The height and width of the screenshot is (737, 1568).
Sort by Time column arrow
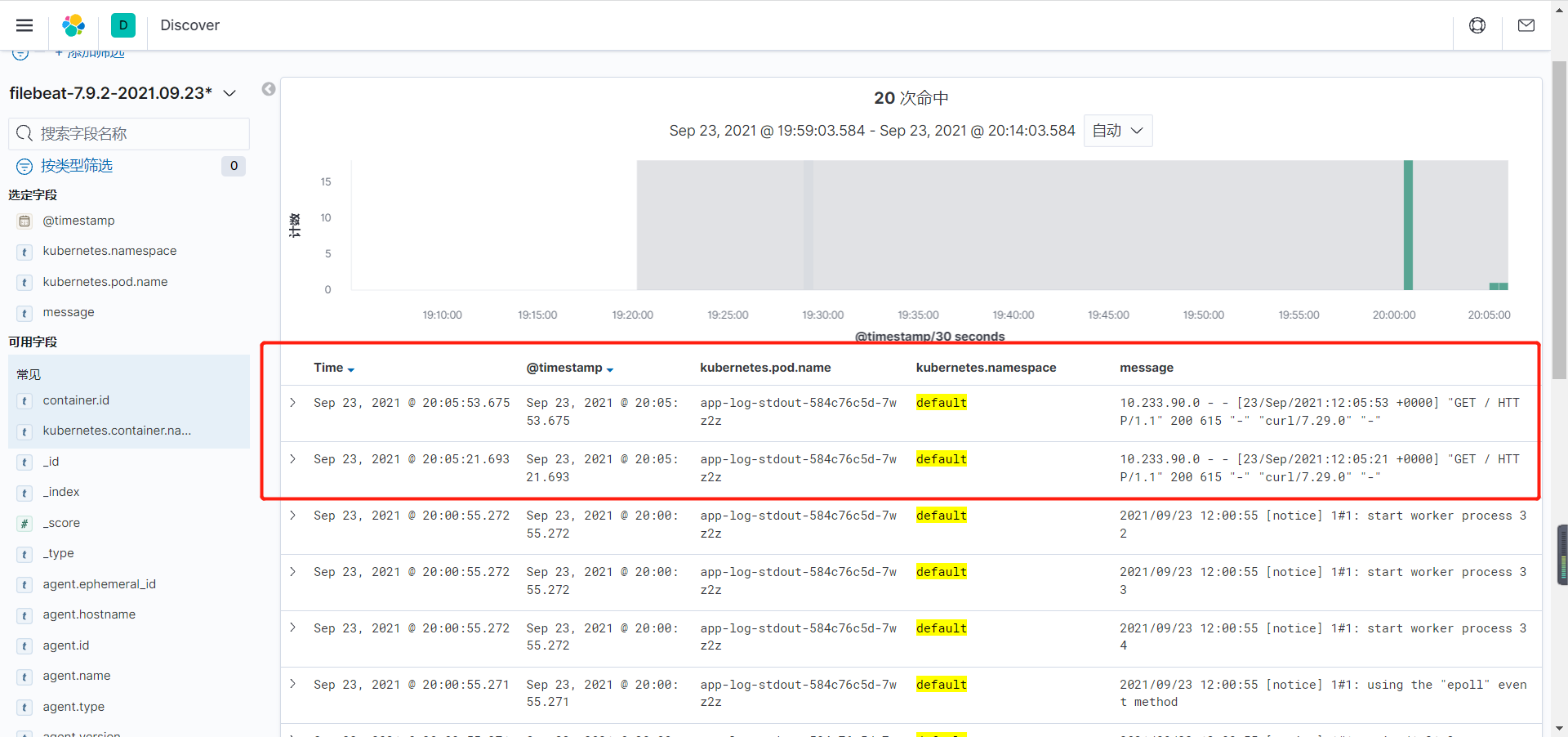(x=351, y=369)
